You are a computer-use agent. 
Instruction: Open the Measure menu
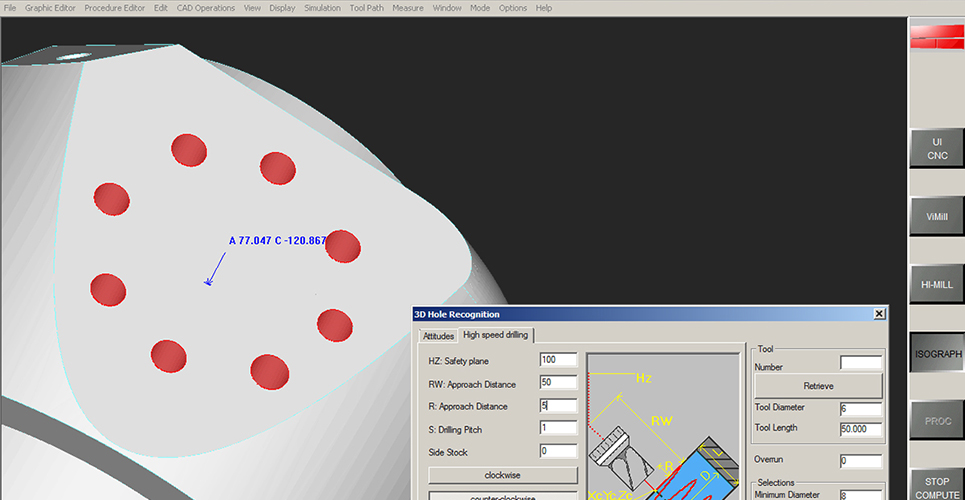tap(408, 8)
